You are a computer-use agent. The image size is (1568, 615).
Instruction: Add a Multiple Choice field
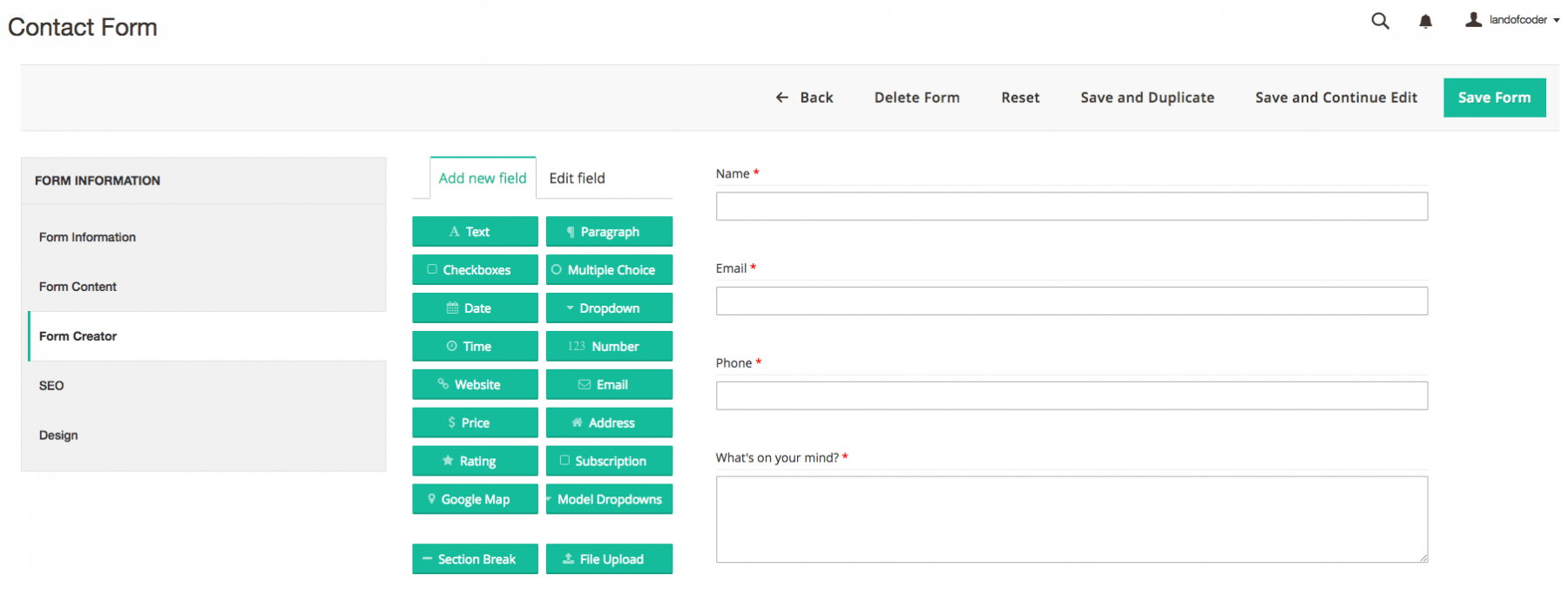pos(609,270)
